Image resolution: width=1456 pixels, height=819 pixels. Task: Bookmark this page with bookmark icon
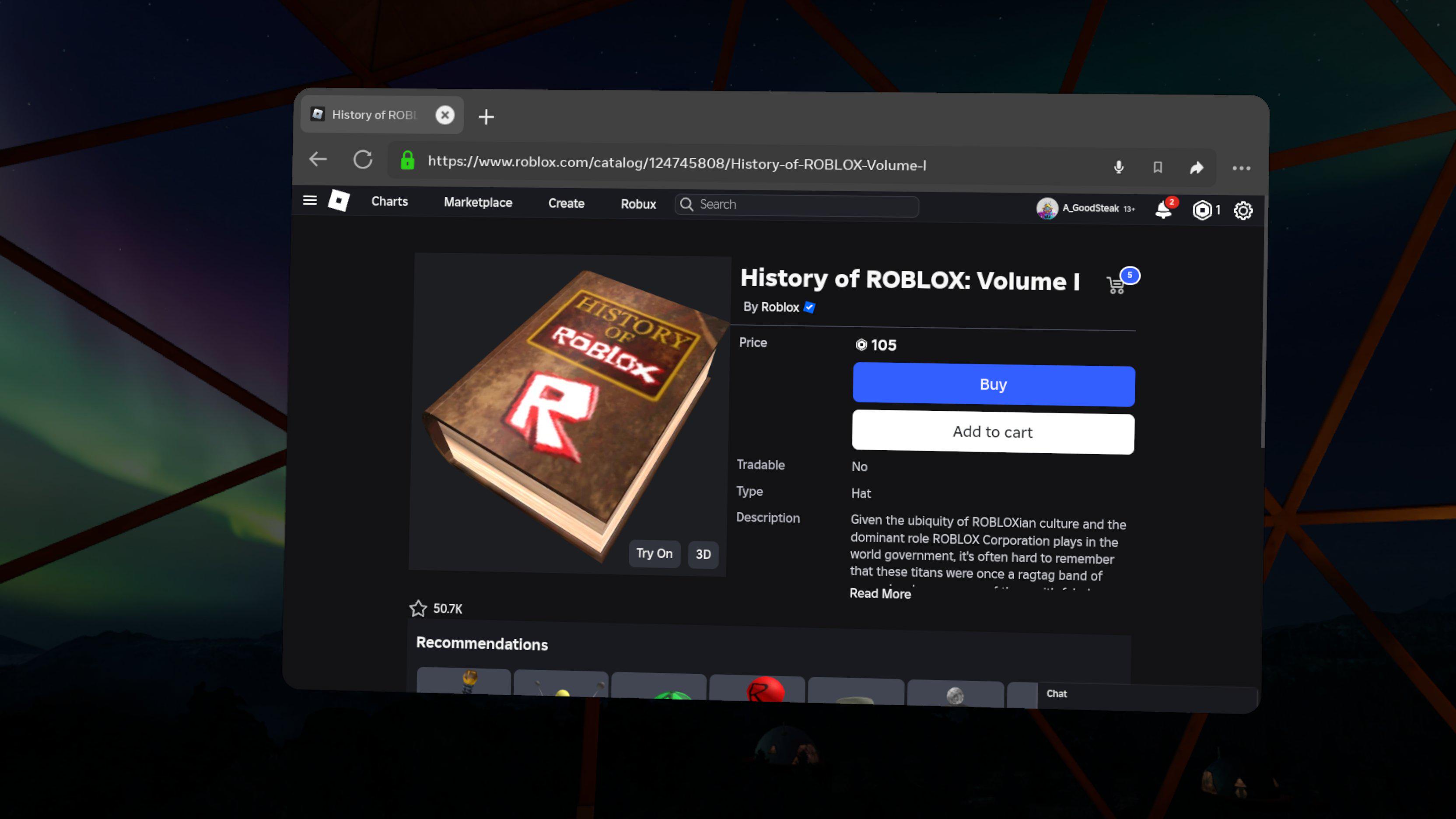[x=1158, y=167]
